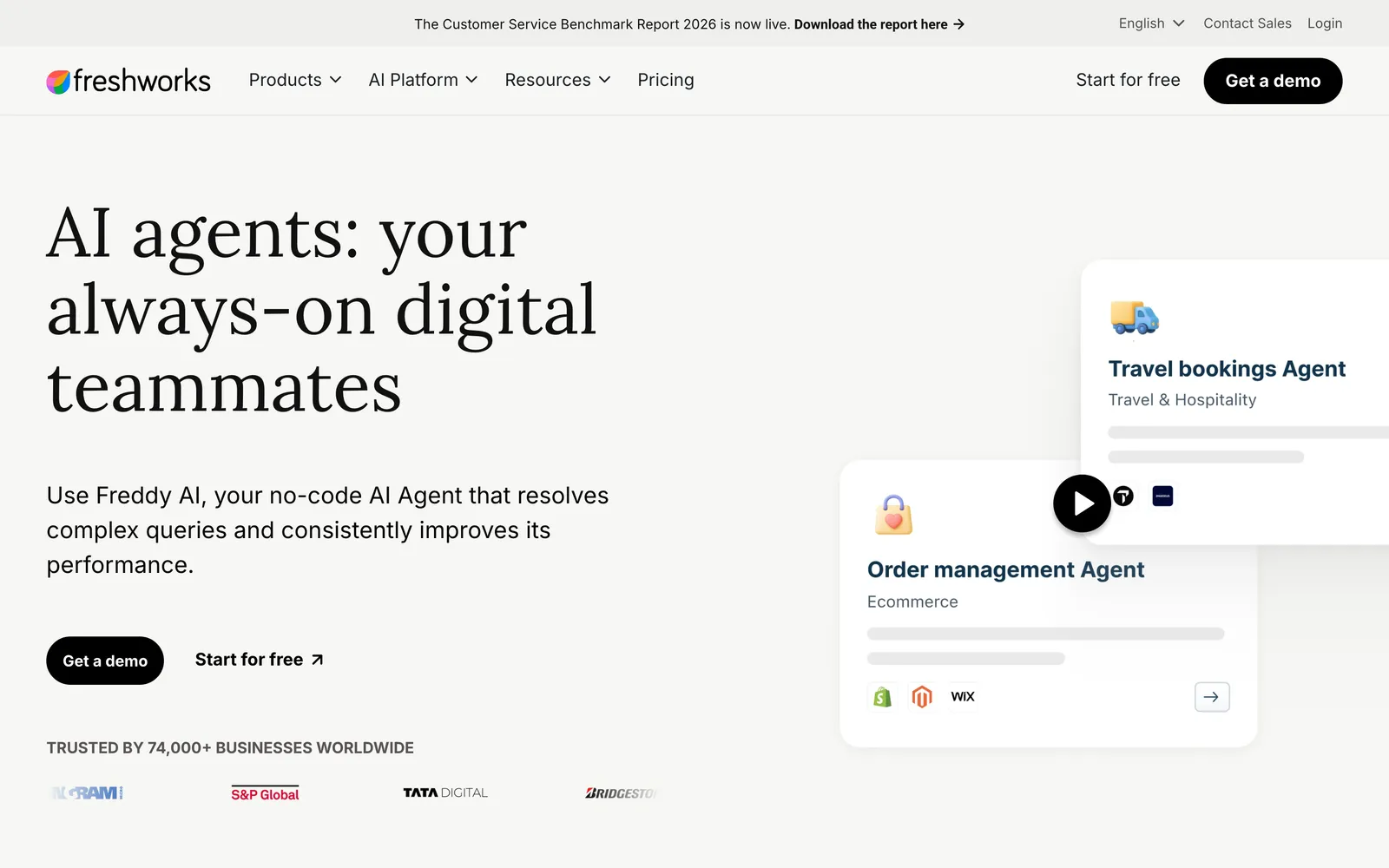This screenshot has width=1389, height=868.
Task: Click the S&P Global logo
Action: (x=265, y=794)
